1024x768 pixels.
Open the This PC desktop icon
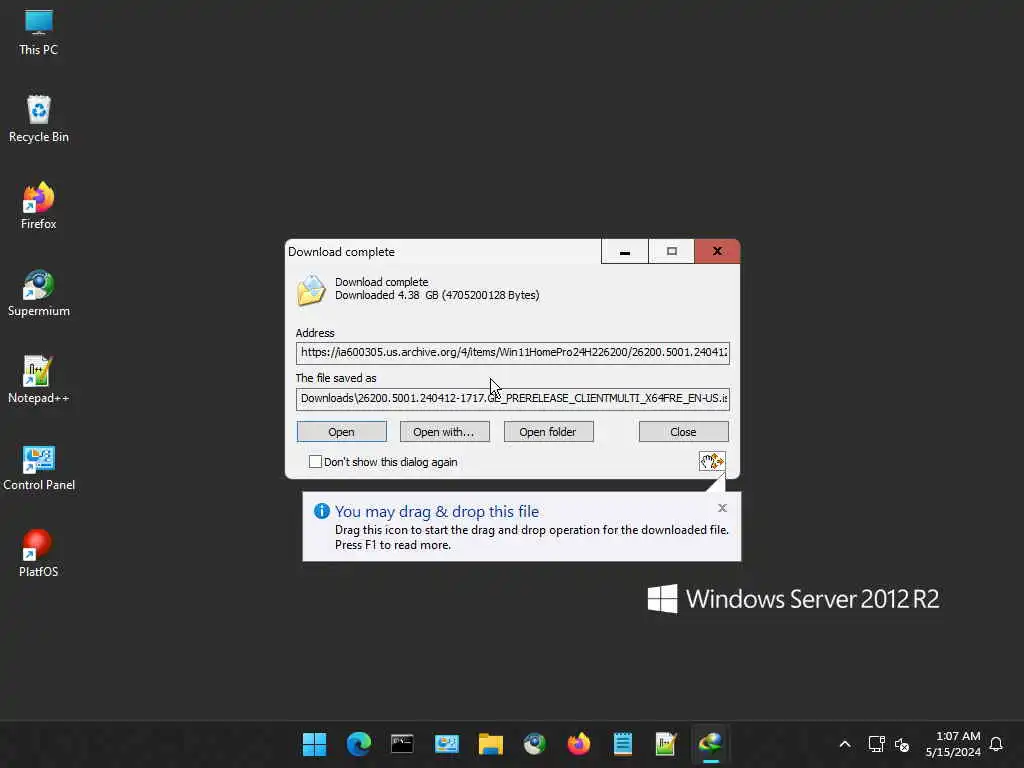point(39,33)
